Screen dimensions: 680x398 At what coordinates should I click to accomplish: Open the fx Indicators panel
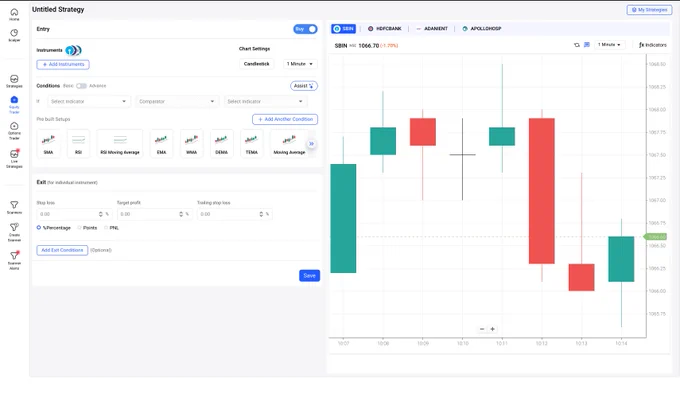653,45
